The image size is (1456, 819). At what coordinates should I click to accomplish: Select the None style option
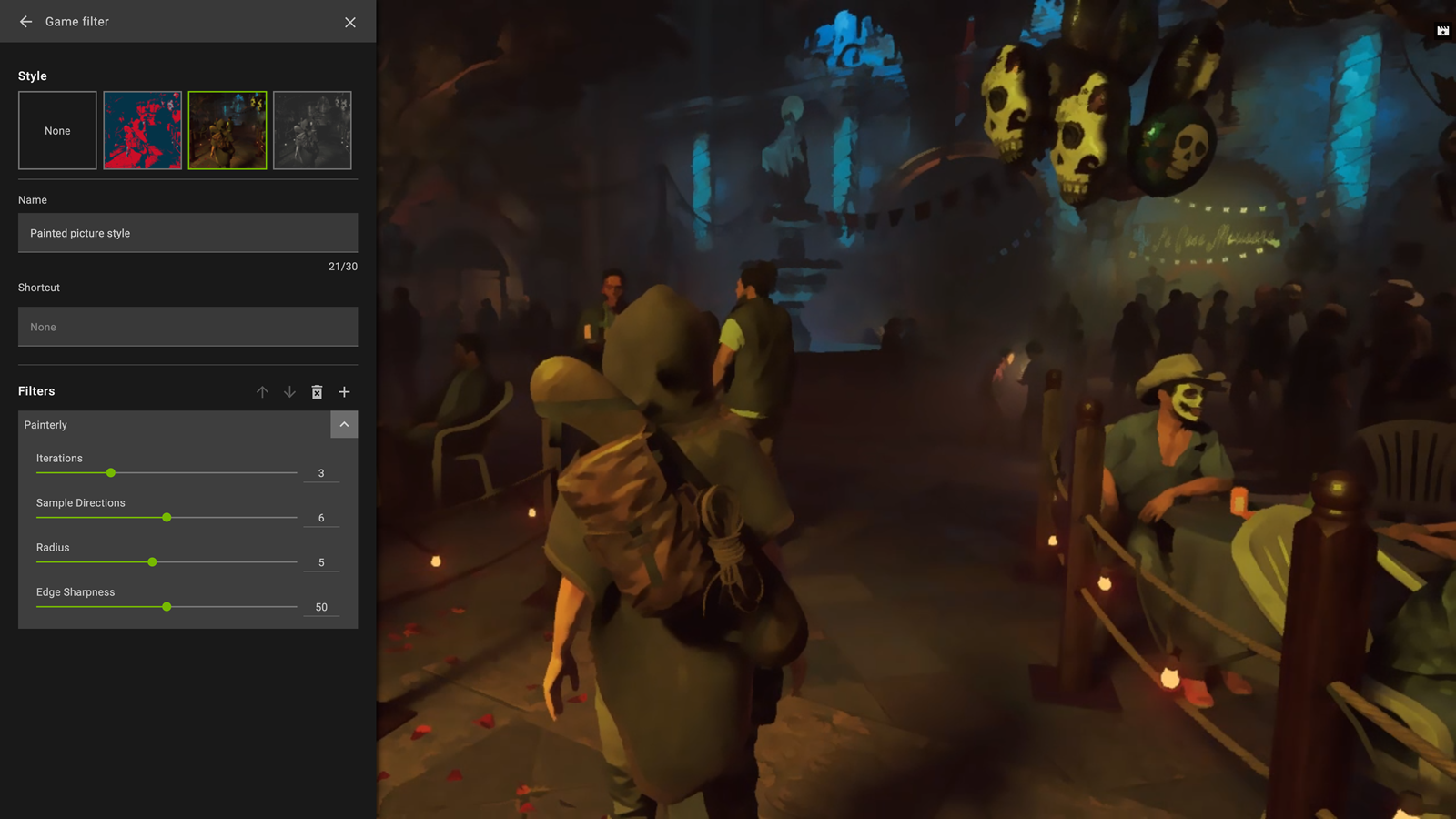point(57,130)
